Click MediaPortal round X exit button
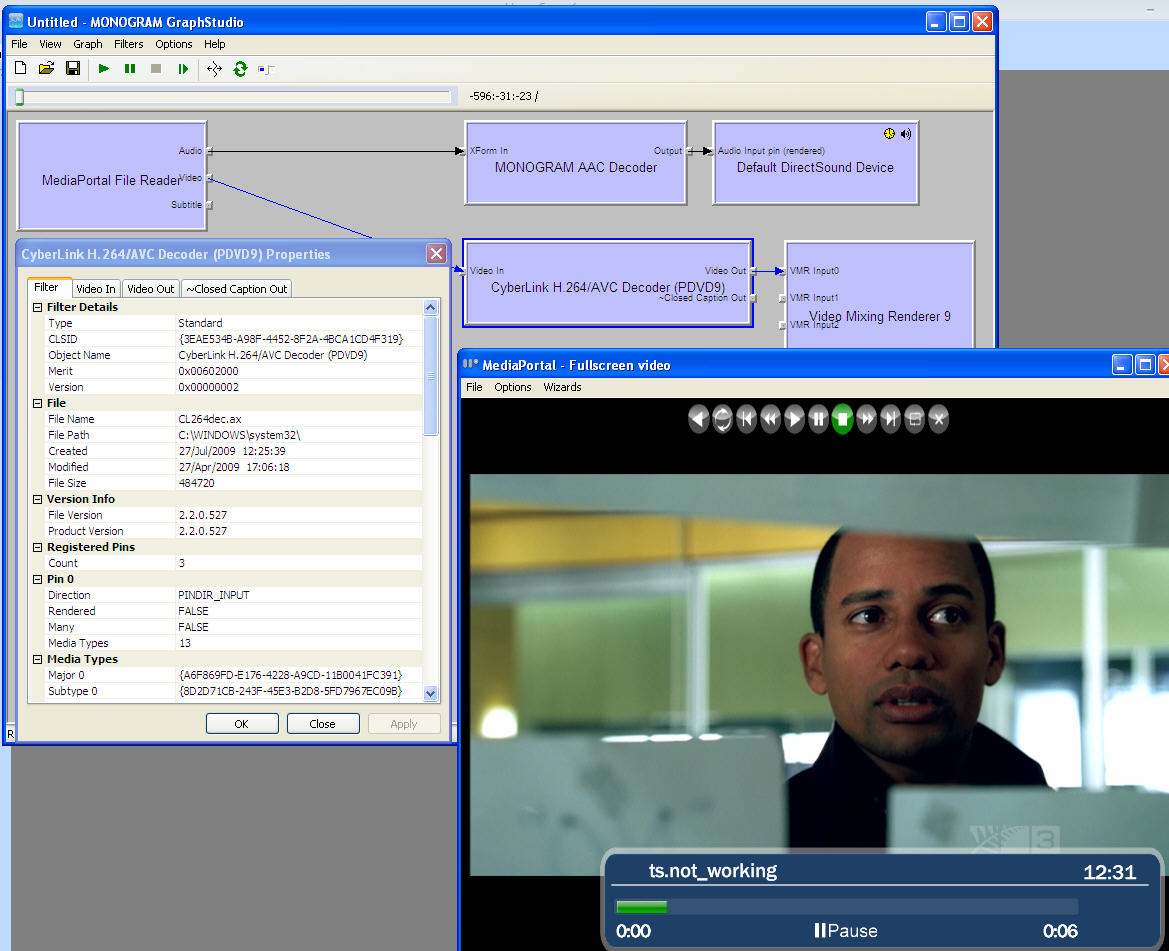This screenshot has width=1169, height=951. click(x=939, y=419)
